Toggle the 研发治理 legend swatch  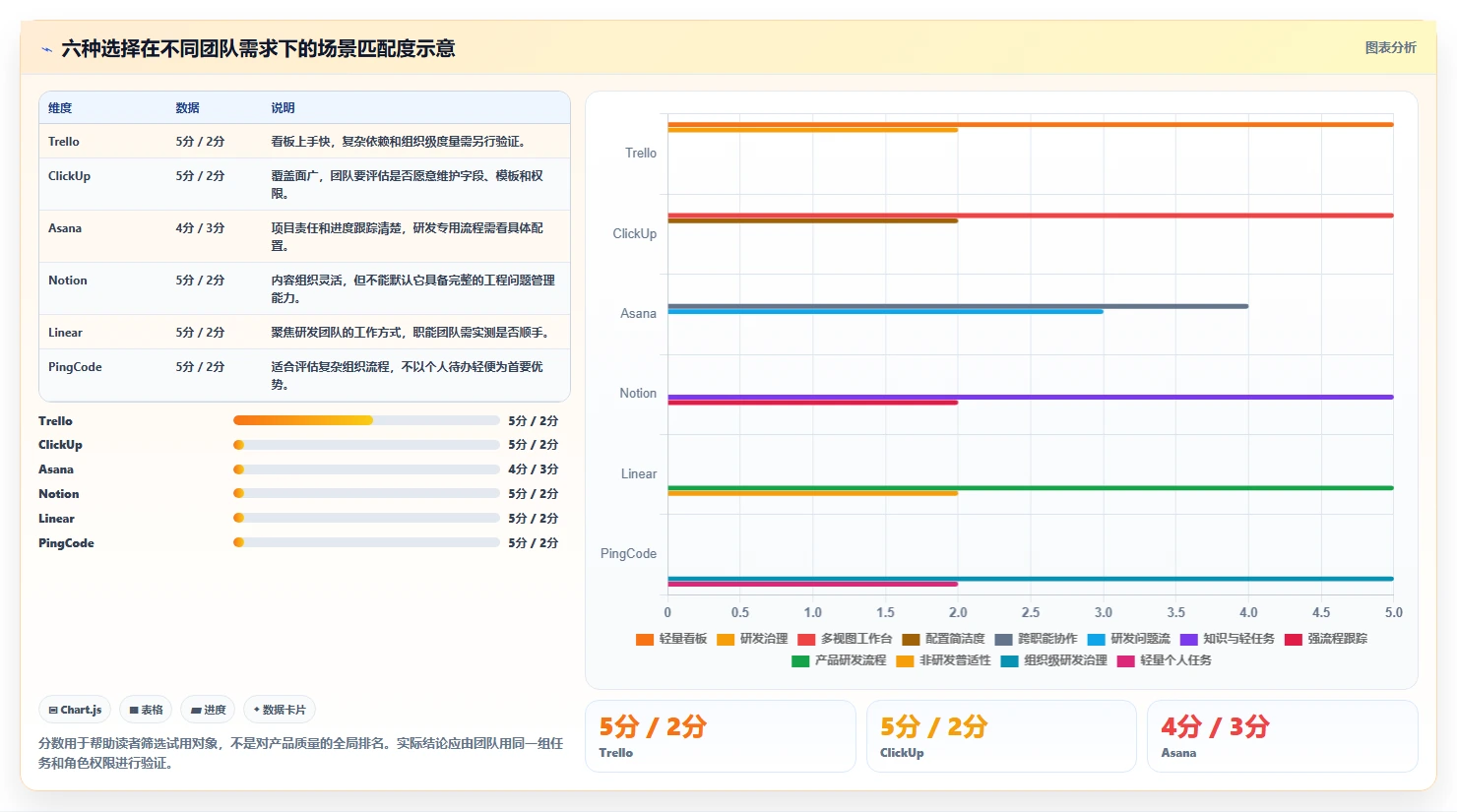point(726,640)
